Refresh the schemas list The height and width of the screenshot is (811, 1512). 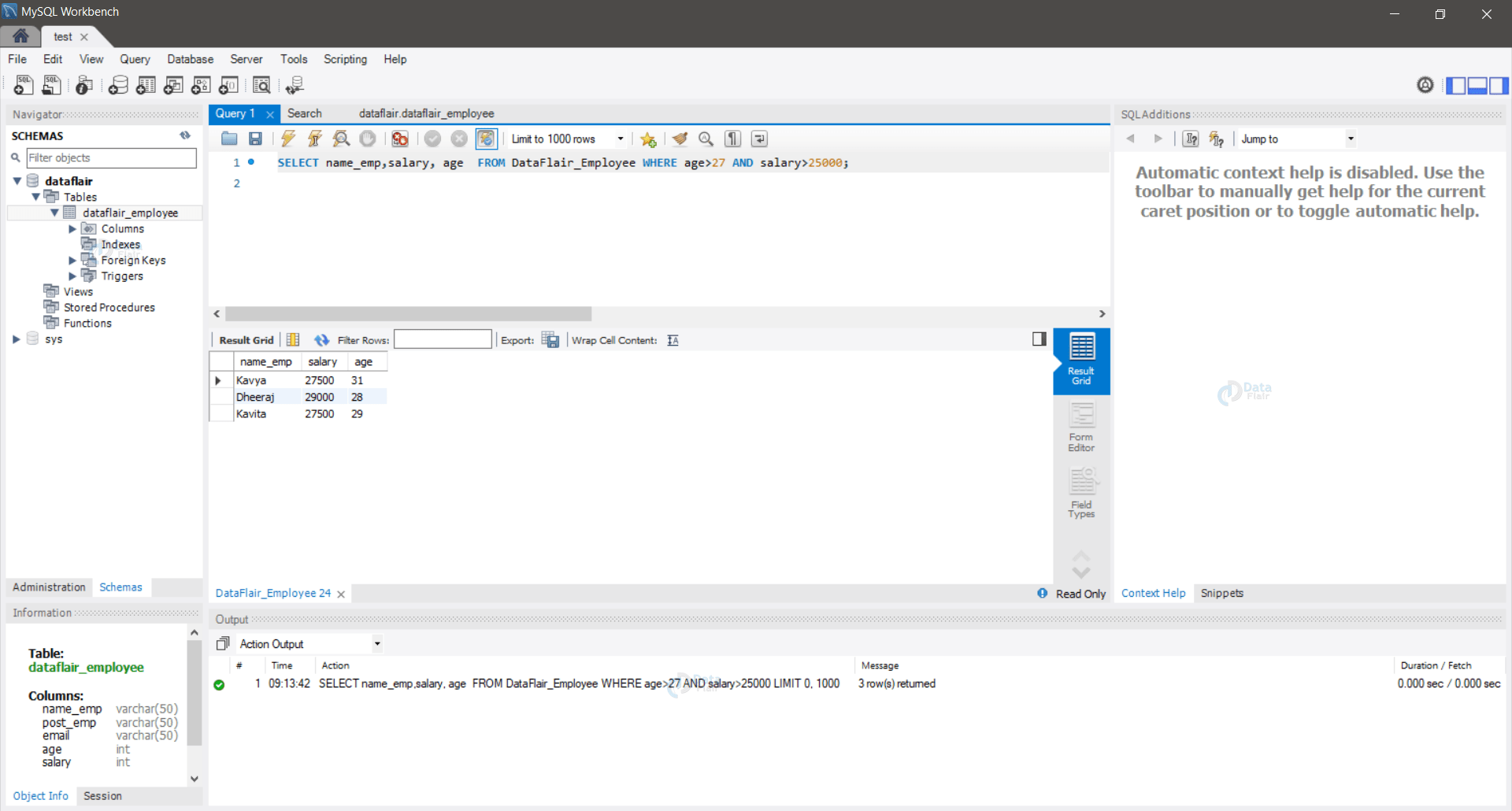[185, 135]
